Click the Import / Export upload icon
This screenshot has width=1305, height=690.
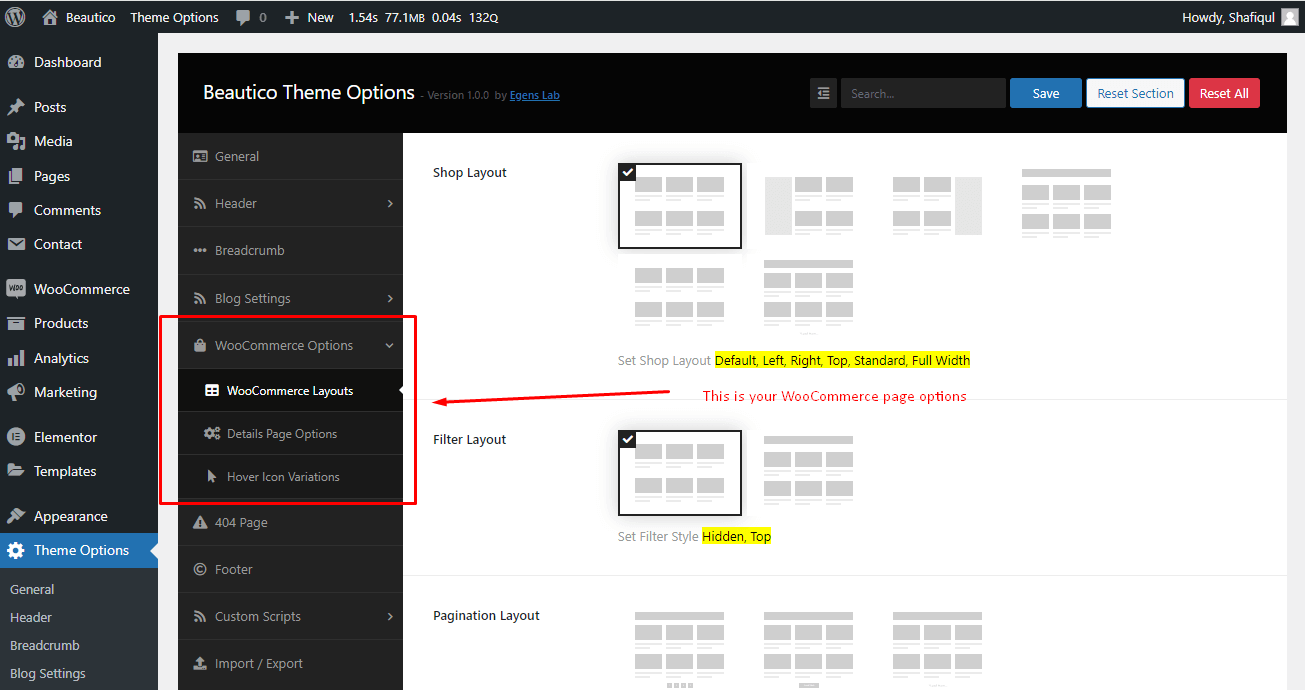point(198,663)
